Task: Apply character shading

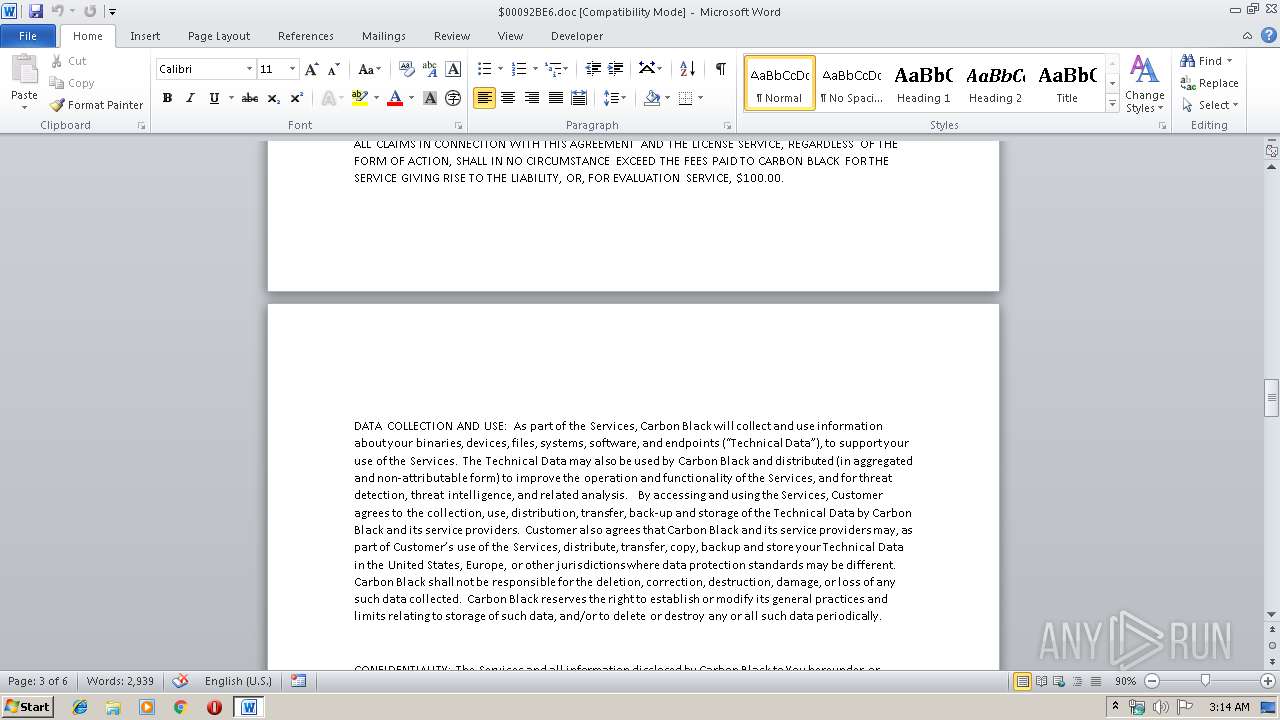Action: pos(430,98)
